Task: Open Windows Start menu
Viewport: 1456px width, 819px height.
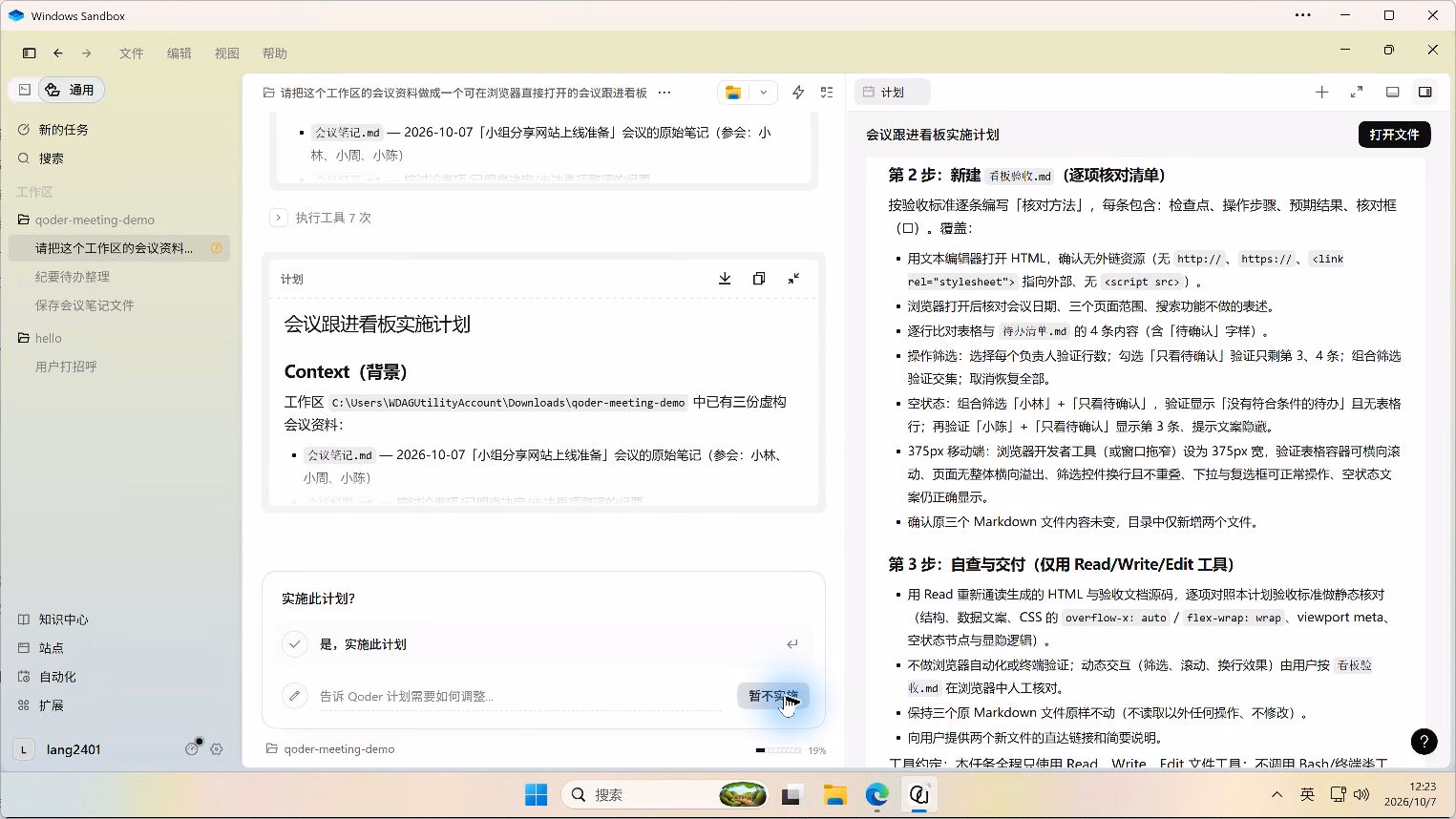Action: point(537,794)
